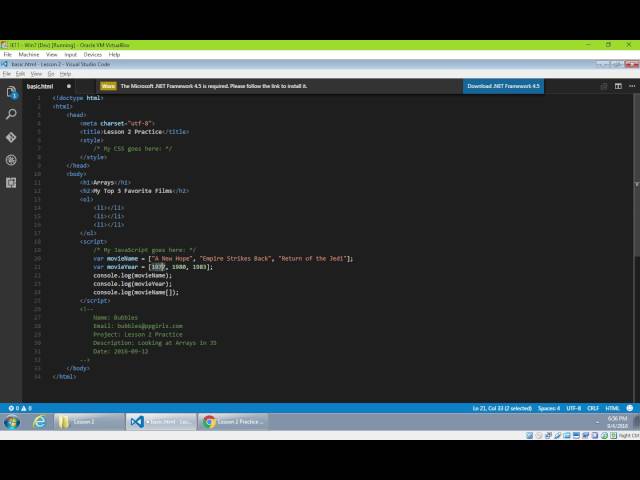
Task: Click the "A New Hope" string in movieName
Action: [172, 258]
